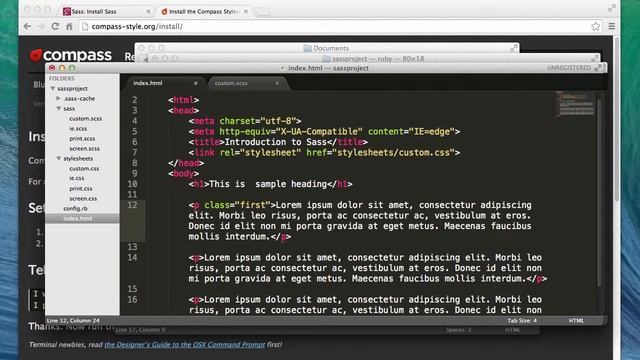Collapse the sassproject folder
The width and height of the screenshot is (640, 360).
[x=53, y=88]
